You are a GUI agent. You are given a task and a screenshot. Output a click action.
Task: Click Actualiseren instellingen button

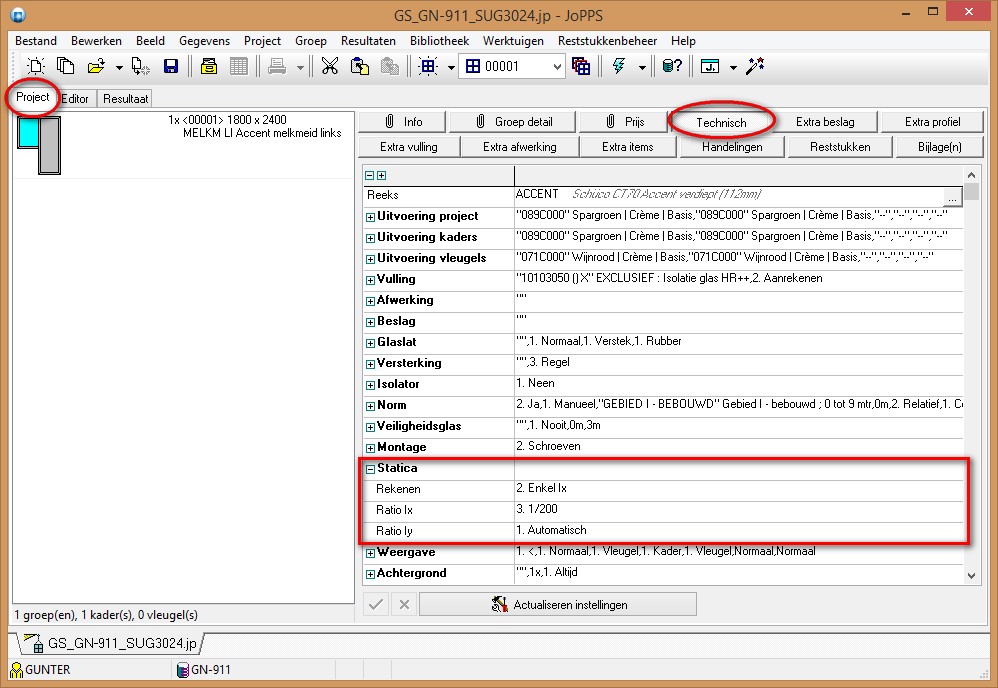(558, 604)
